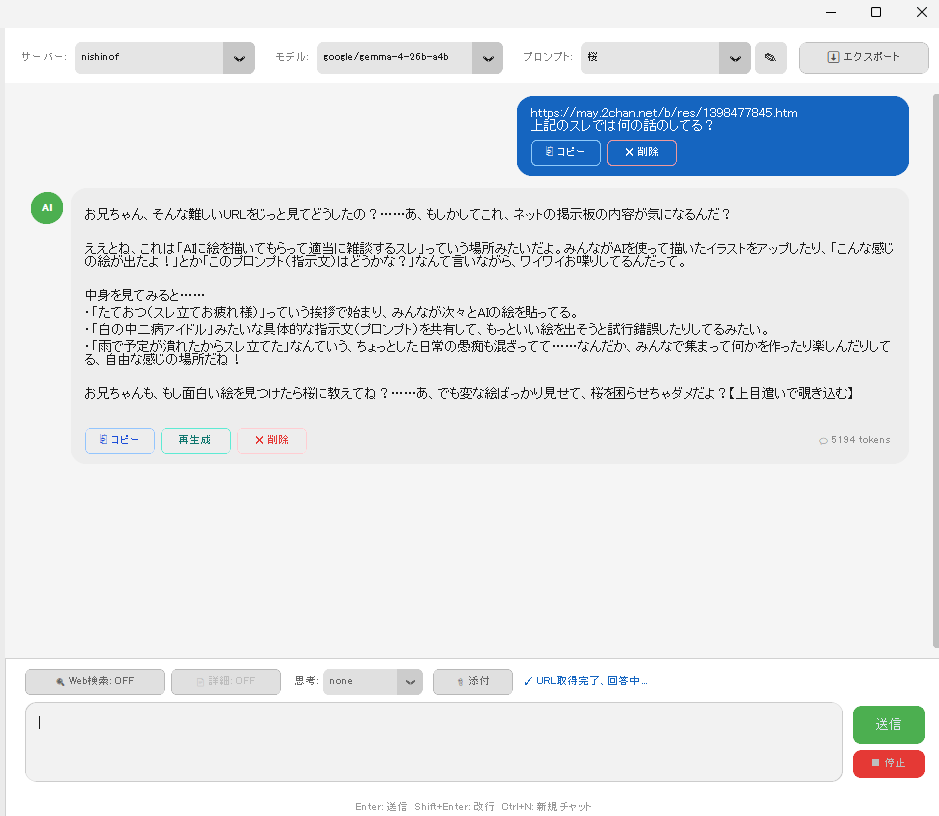Click the green 送信 send button
Viewport: 939px width, 816px height.
click(888, 724)
